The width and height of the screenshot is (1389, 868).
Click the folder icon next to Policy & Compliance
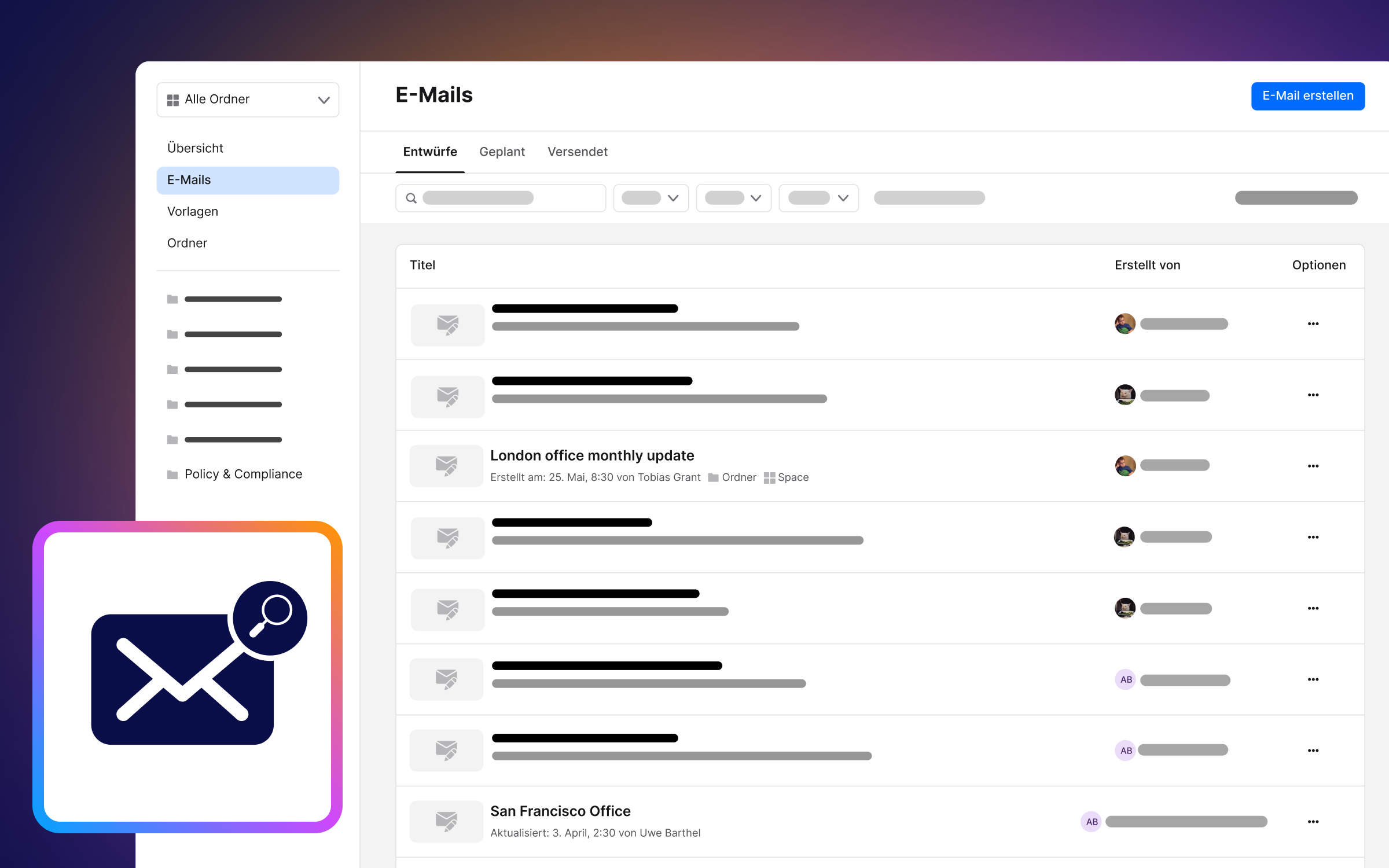click(171, 474)
